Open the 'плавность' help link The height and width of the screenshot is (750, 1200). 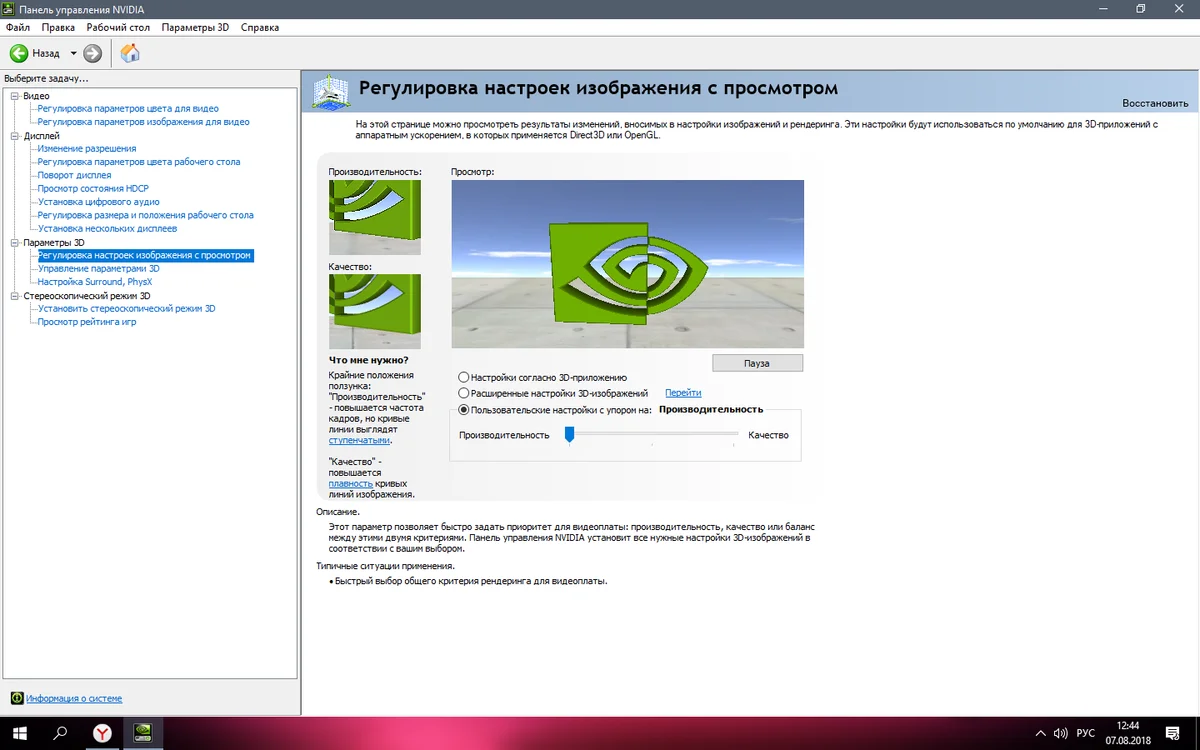(350, 483)
